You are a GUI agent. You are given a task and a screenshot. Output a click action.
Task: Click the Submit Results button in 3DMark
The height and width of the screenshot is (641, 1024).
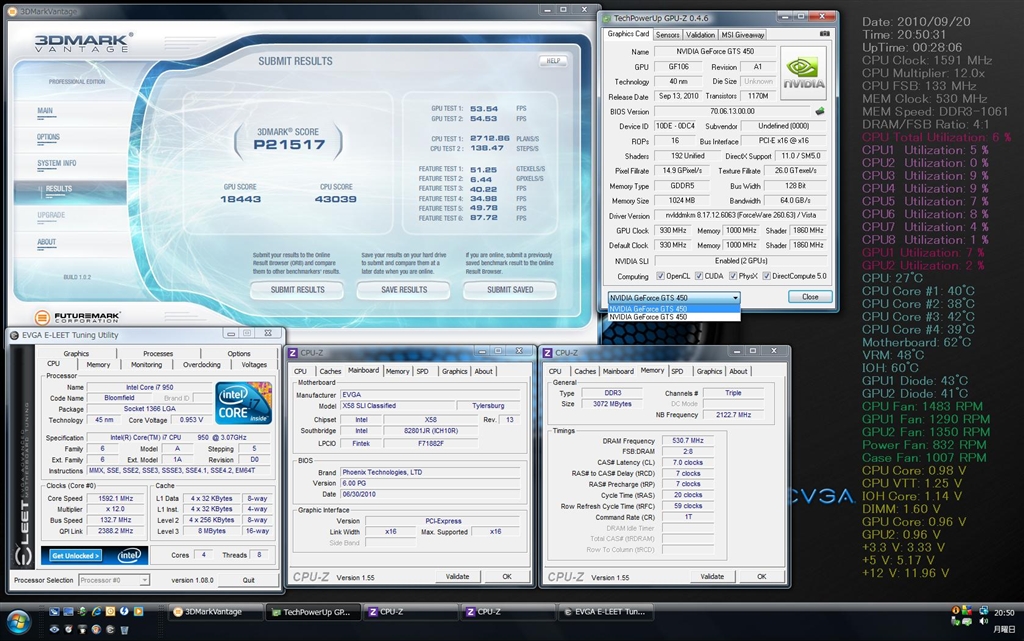coord(298,289)
